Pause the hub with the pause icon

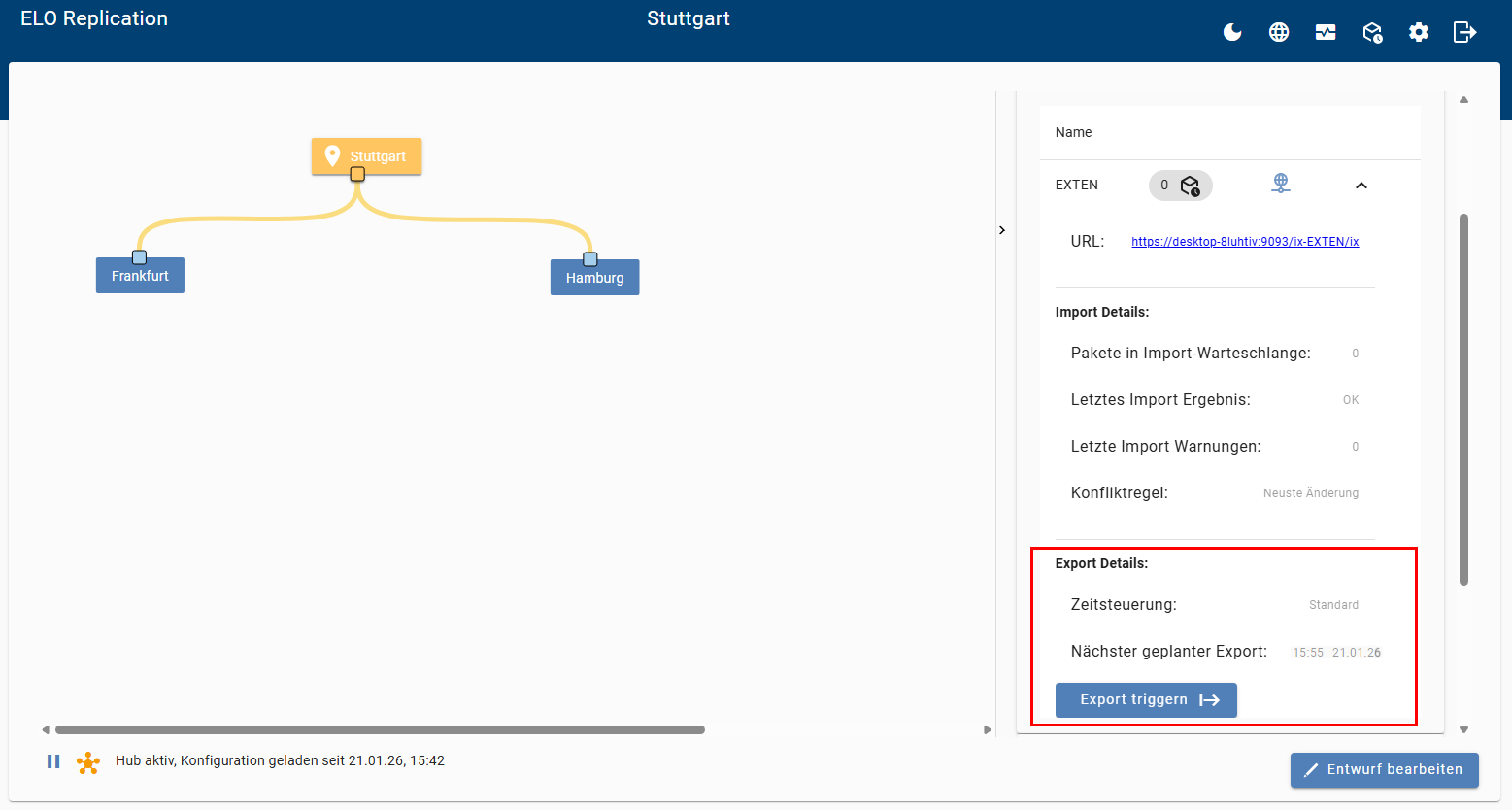click(53, 761)
